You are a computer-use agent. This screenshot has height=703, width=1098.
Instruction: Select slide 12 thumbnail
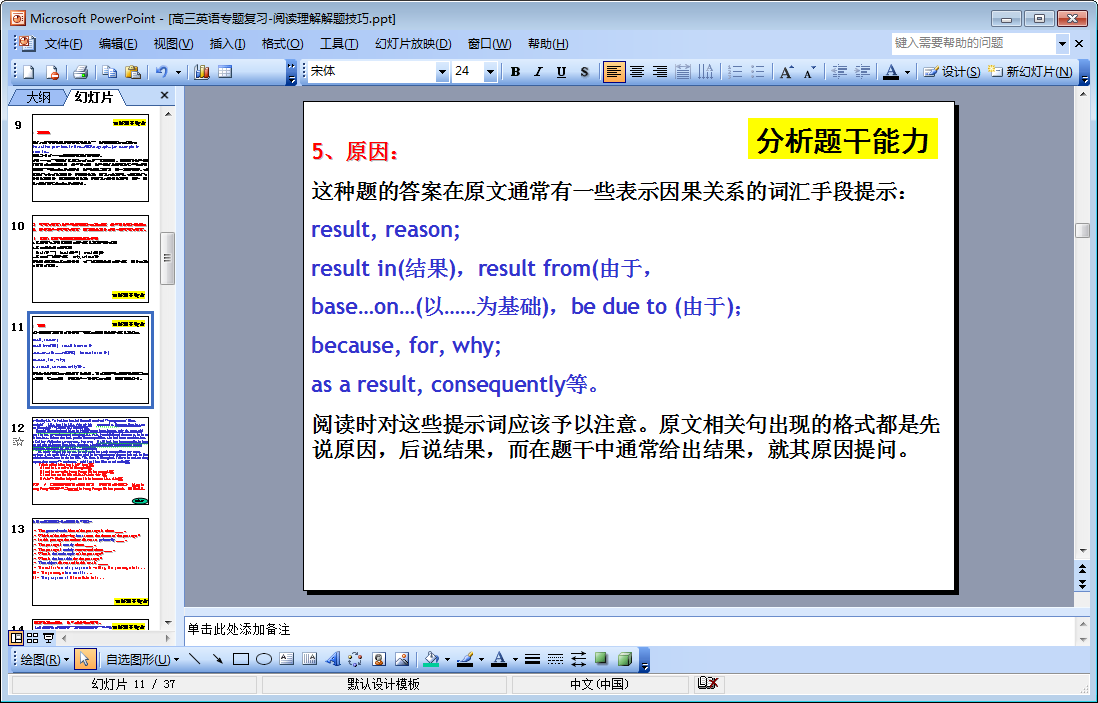coord(90,461)
